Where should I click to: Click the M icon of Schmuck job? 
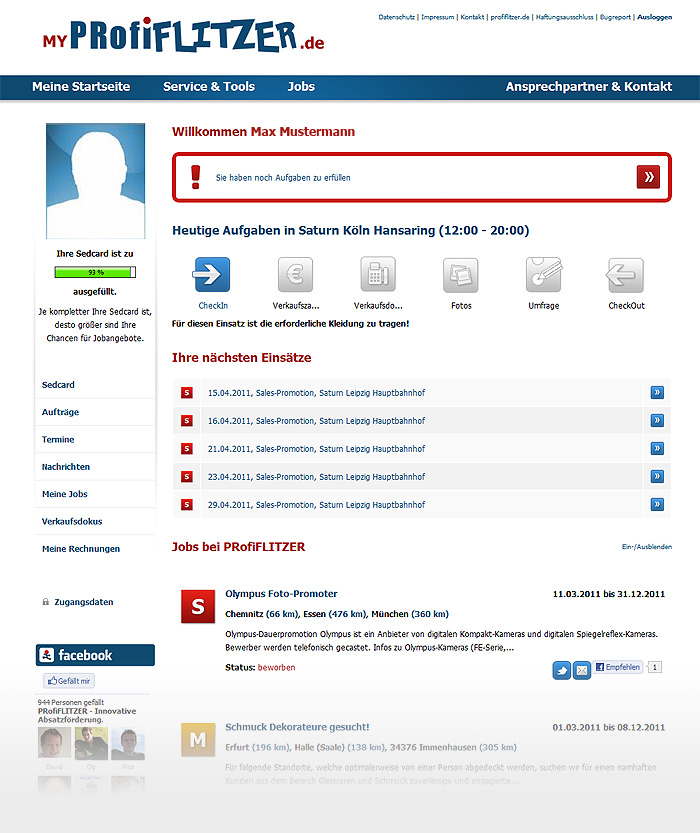tap(198, 740)
